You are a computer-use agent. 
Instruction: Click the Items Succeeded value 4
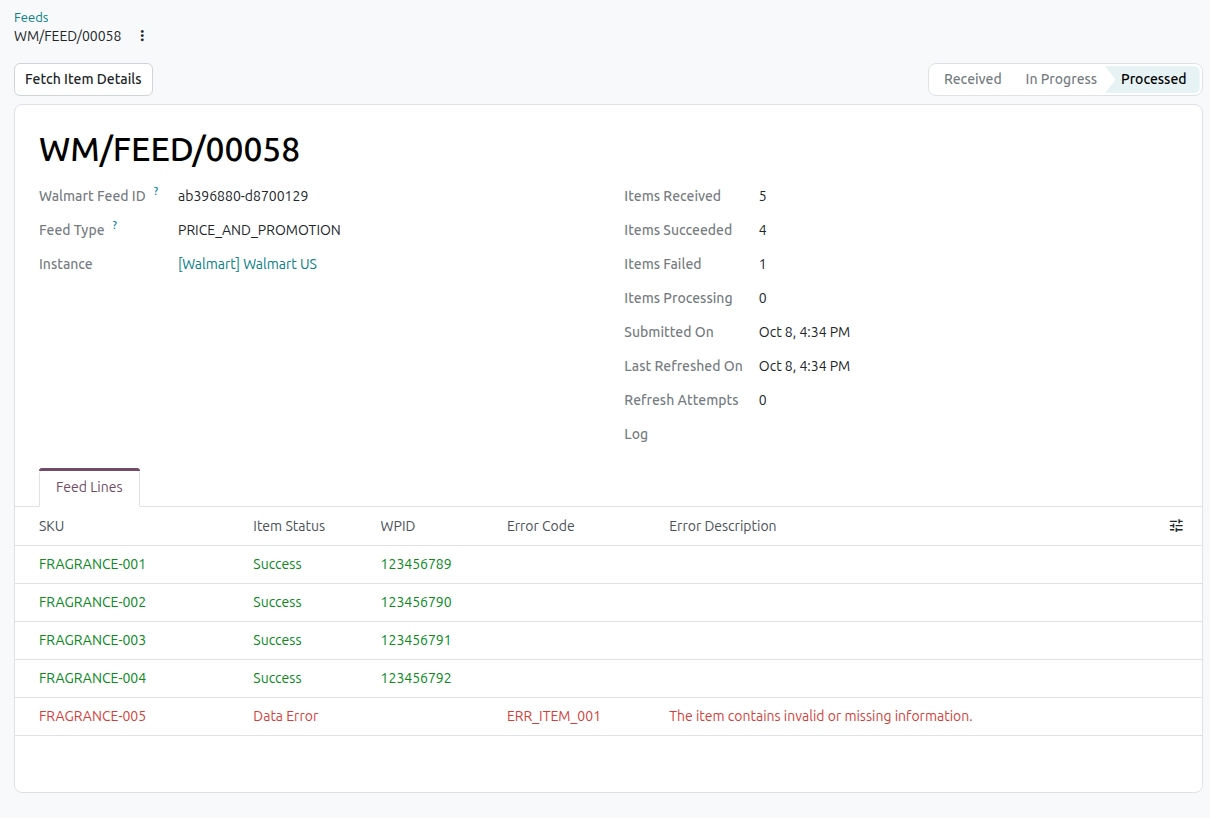tap(763, 230)
